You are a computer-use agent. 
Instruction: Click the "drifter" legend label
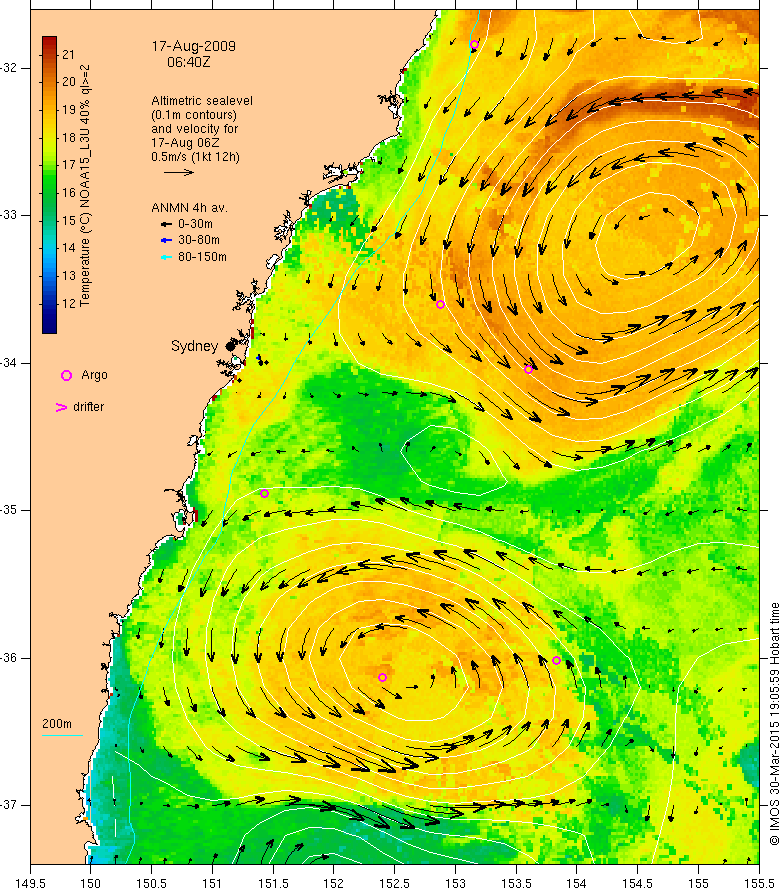(89, 407)
